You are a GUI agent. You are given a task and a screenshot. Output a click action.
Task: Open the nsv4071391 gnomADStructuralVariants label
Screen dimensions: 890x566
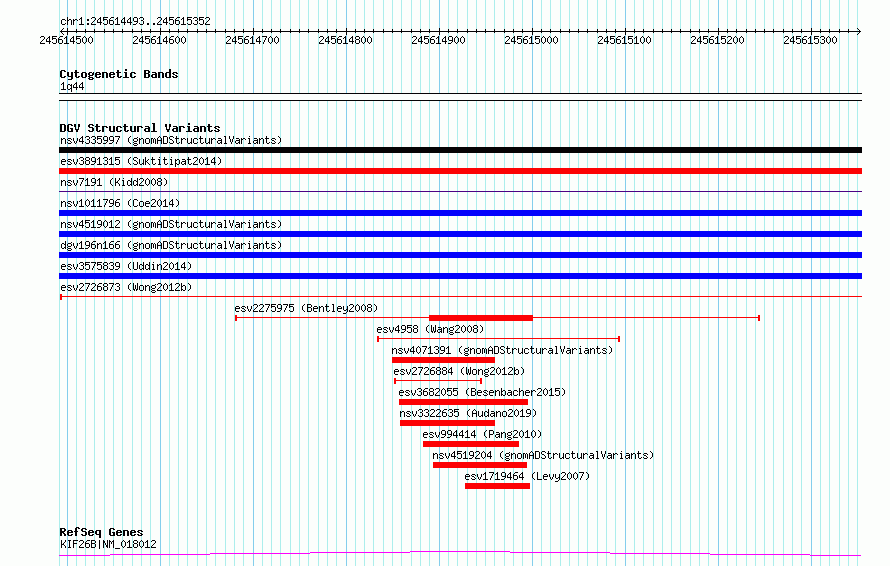(502, 350)
